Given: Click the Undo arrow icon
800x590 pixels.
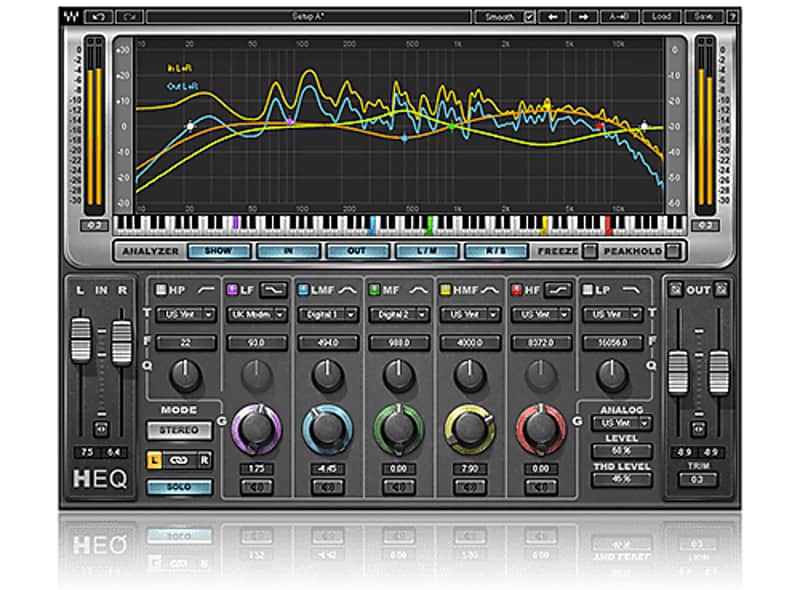Looking at the screenshot, I should point(98,17).
